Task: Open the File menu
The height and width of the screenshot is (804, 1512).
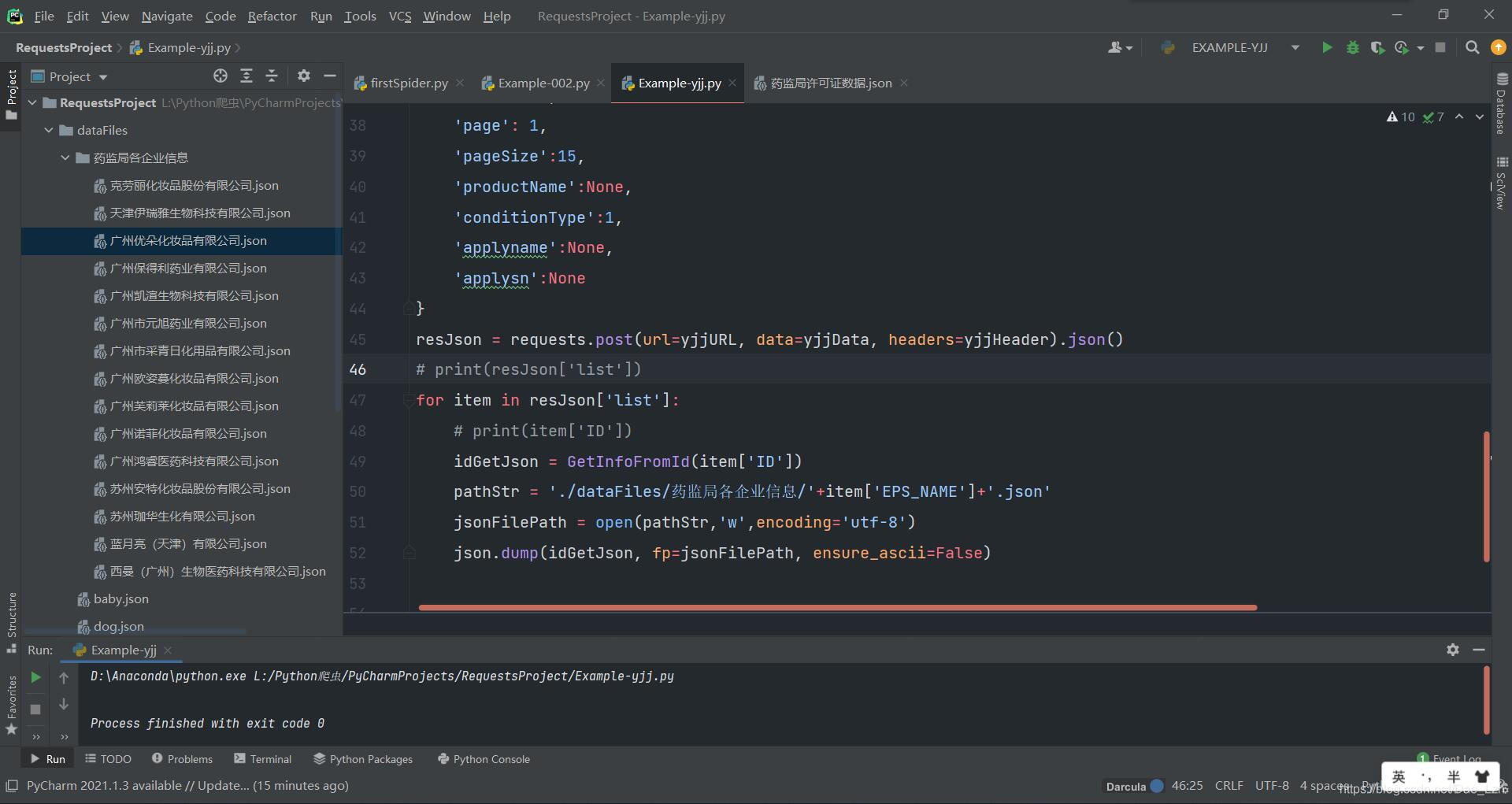Action: click(44, 16)
